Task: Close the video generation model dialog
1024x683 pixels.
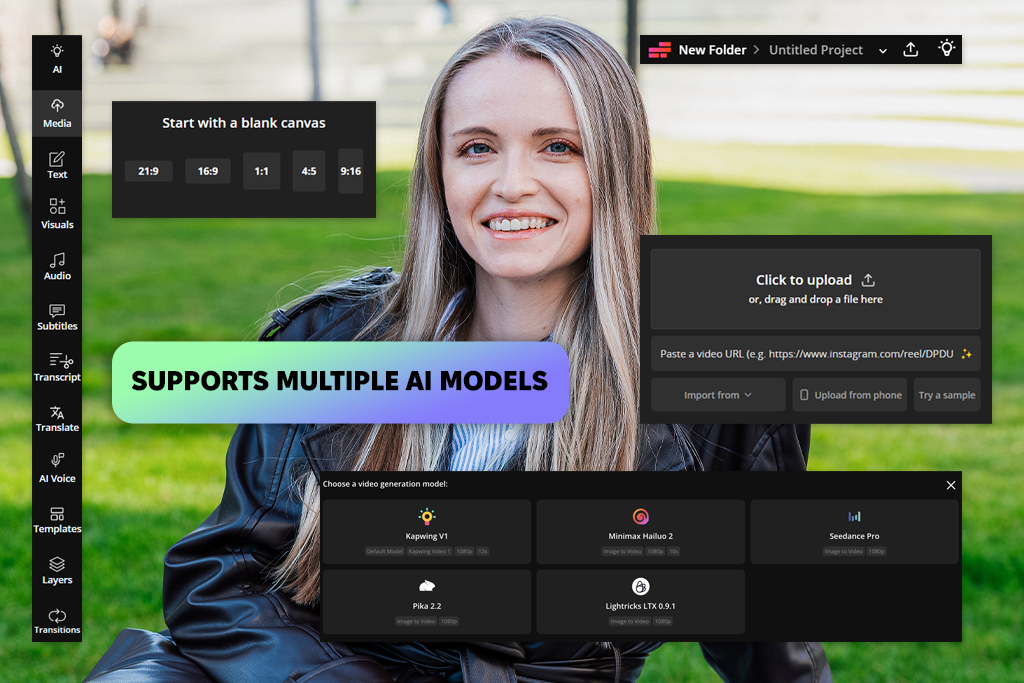Action: pos(951,485)
